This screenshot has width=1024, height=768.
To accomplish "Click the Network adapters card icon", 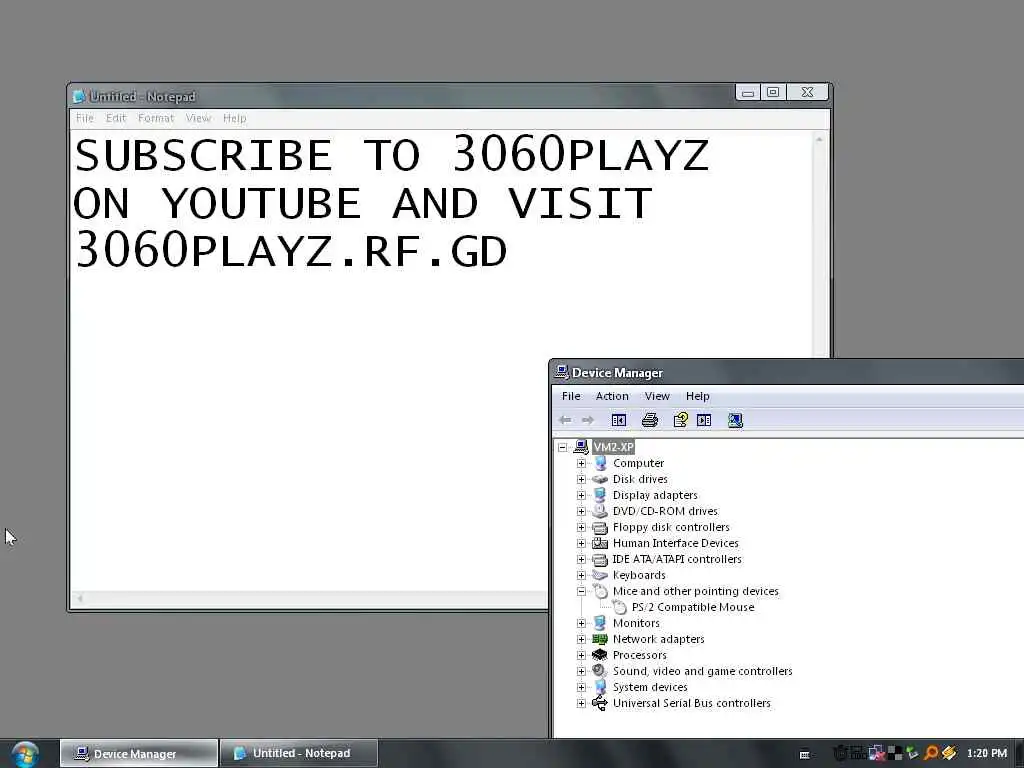I will point(600,639).
